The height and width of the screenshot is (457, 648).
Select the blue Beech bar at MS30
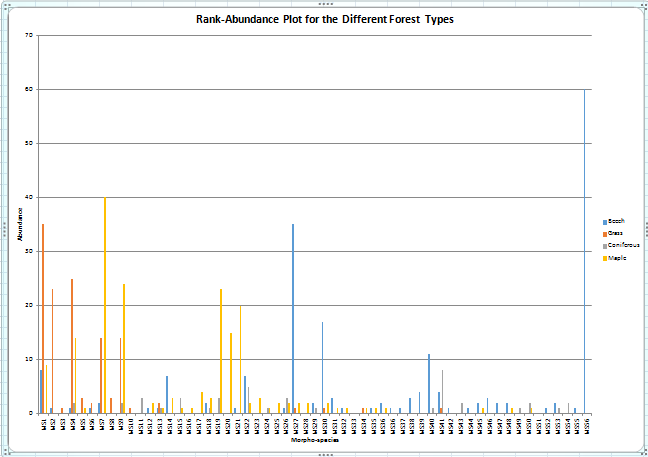[x=322, y=367]
